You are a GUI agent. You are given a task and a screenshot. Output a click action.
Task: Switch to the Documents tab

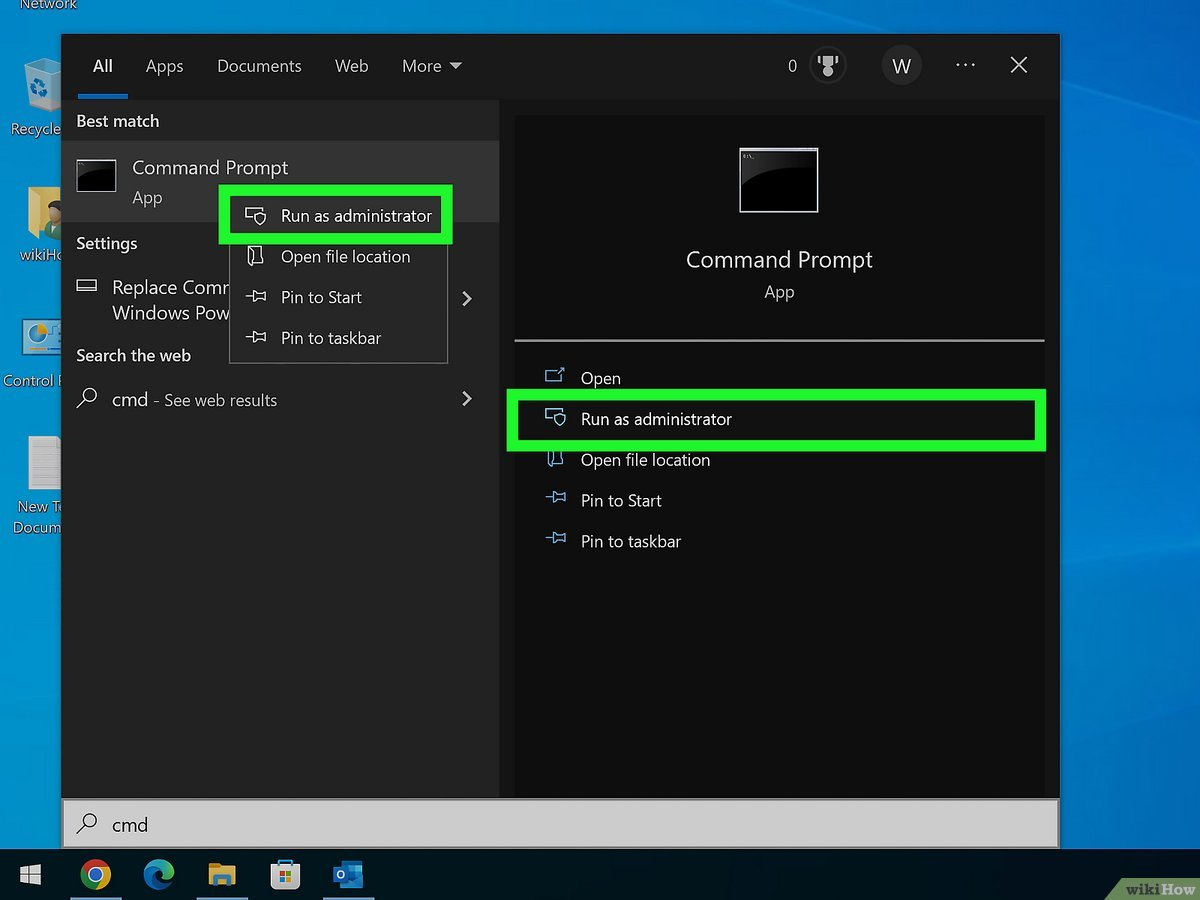click(259, 66)
